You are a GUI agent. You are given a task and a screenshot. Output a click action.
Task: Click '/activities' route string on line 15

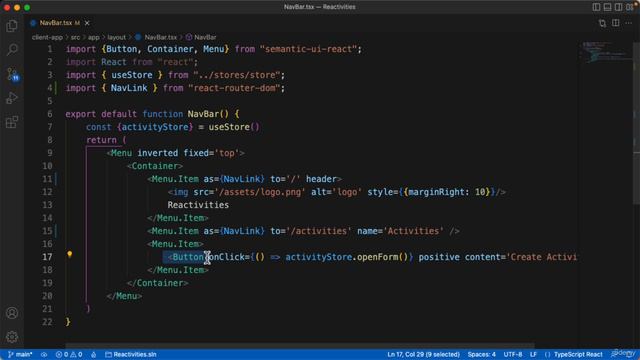point(319,231)
